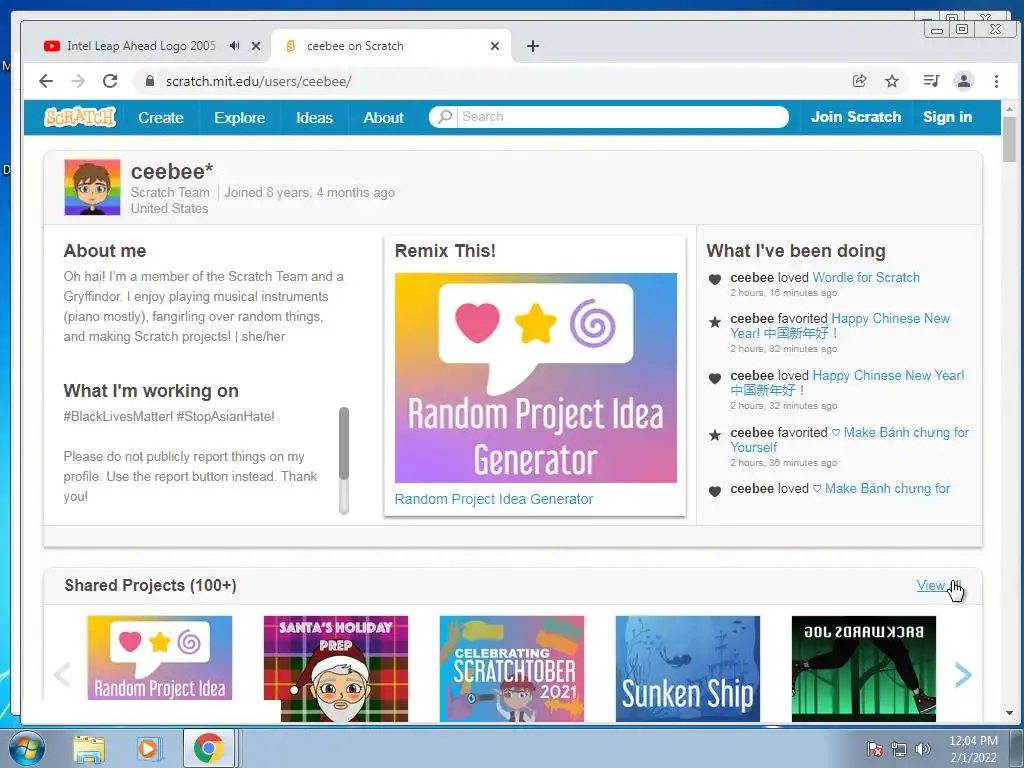
Task: Open the Backwards Log project thumbnail
Action: click(863, 669)
